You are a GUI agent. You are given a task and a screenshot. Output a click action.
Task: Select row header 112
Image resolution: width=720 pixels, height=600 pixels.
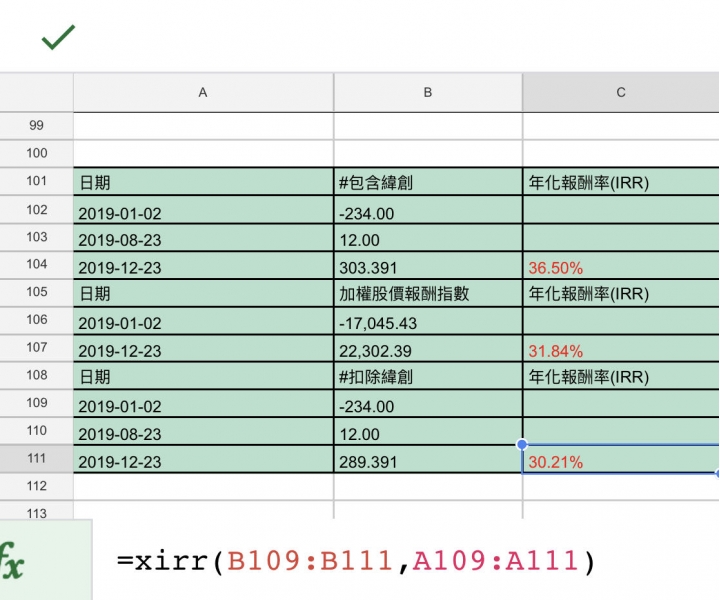point(36,486)
